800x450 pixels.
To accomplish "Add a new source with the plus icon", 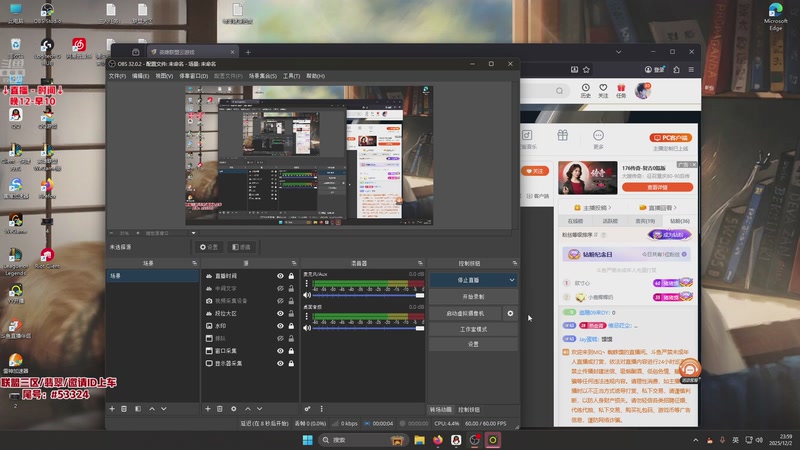I will coord(208,409).
